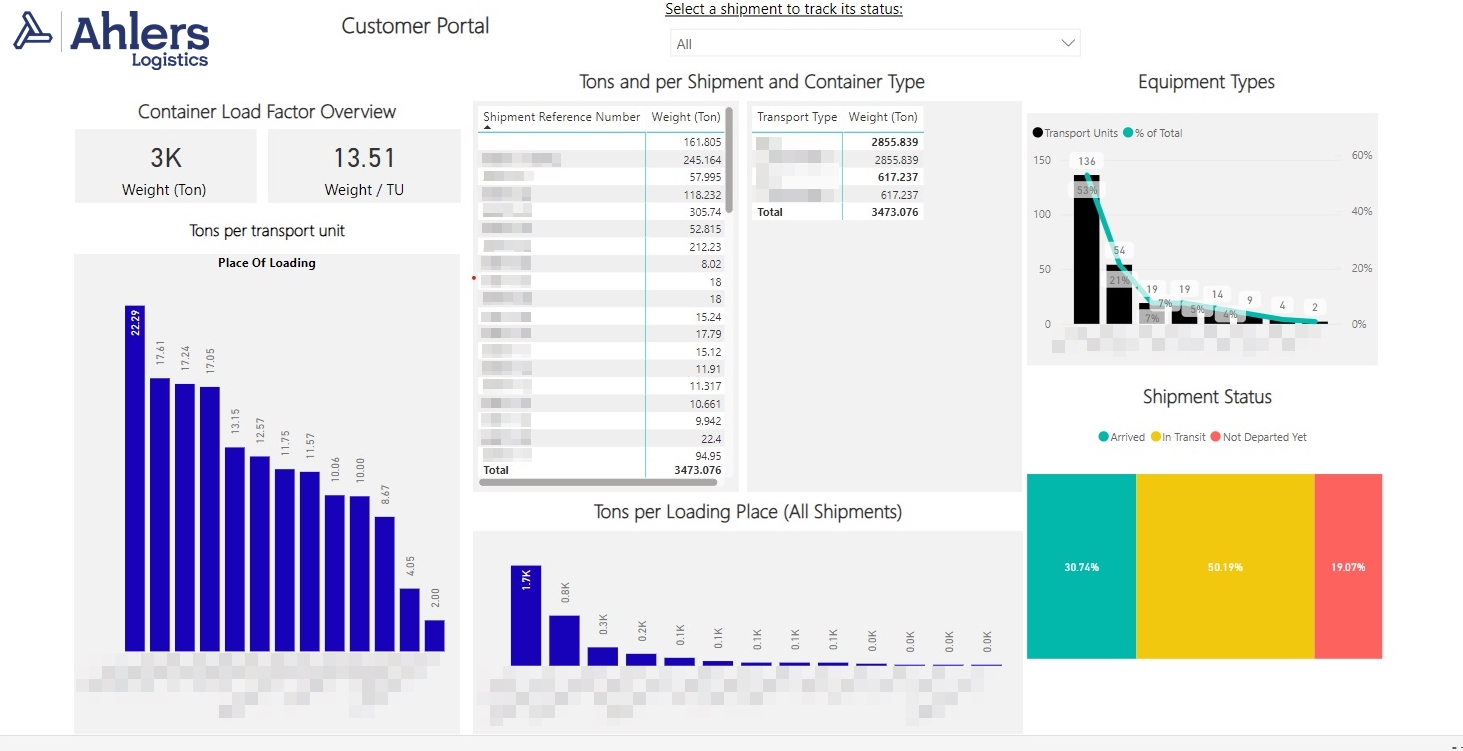Click the shipment table vertical scrollbar
Image resolution: width=1463 pixels, height=751 pixels.
tap(729, 160)
